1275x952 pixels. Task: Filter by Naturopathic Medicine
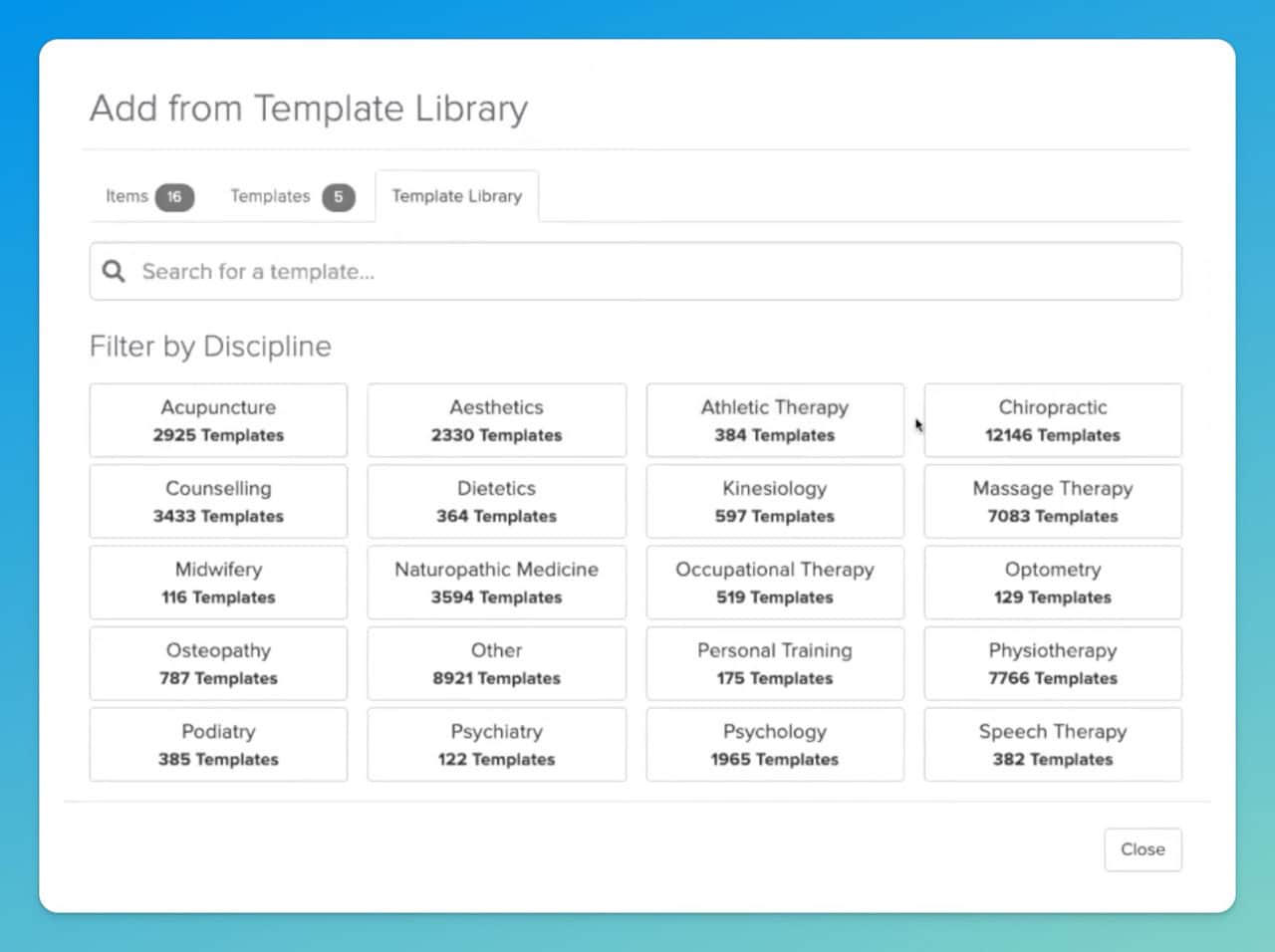(496, 583)
